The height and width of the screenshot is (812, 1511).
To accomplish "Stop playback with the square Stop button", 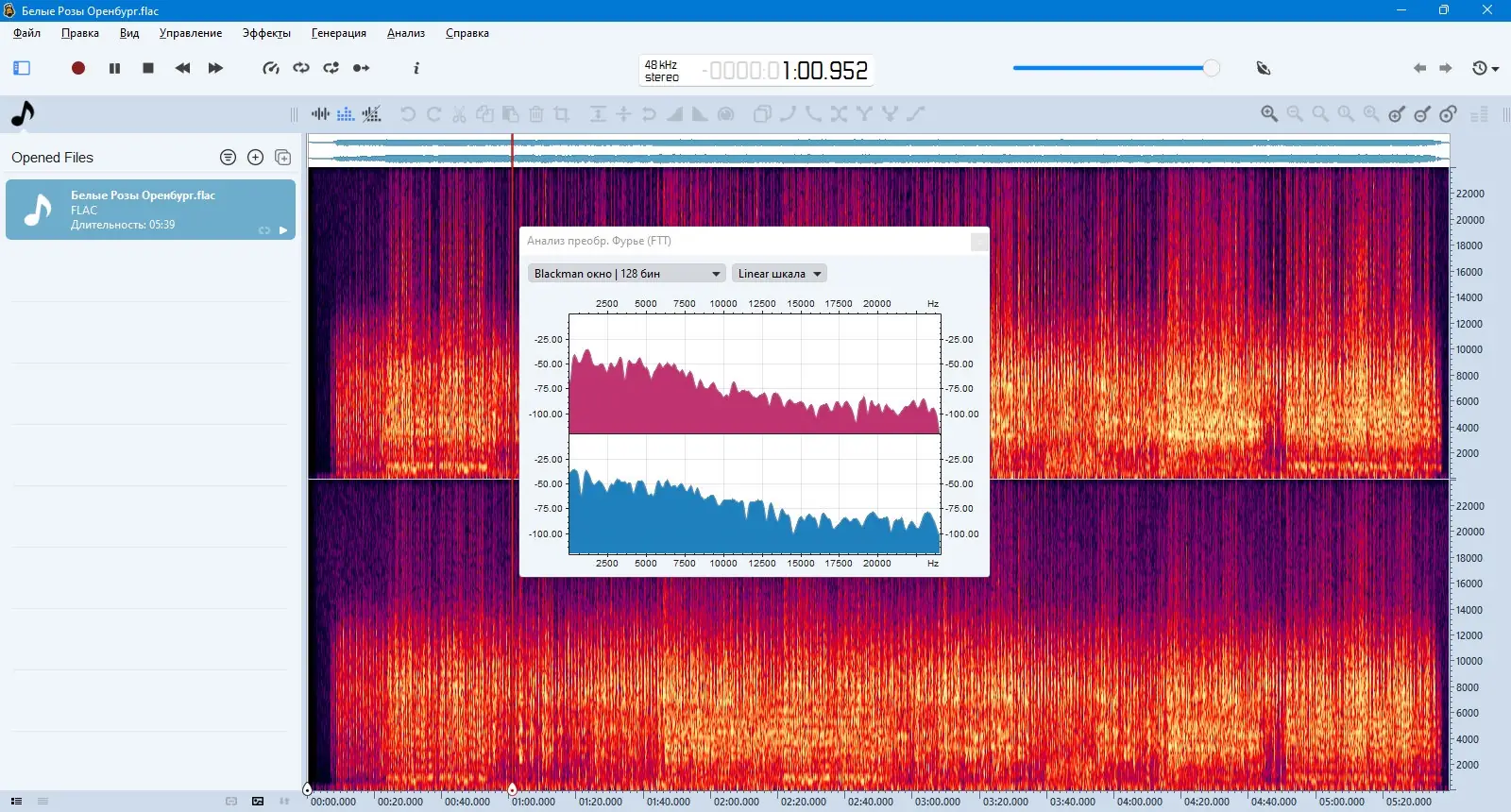I will [148, 68].
